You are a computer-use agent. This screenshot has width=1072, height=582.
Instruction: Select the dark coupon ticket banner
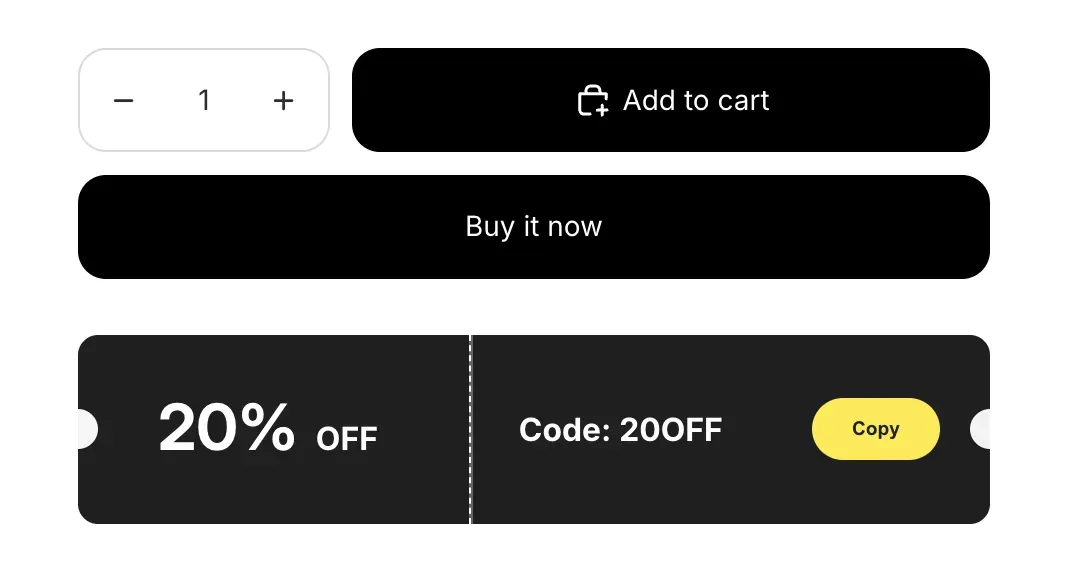(533, 428)
